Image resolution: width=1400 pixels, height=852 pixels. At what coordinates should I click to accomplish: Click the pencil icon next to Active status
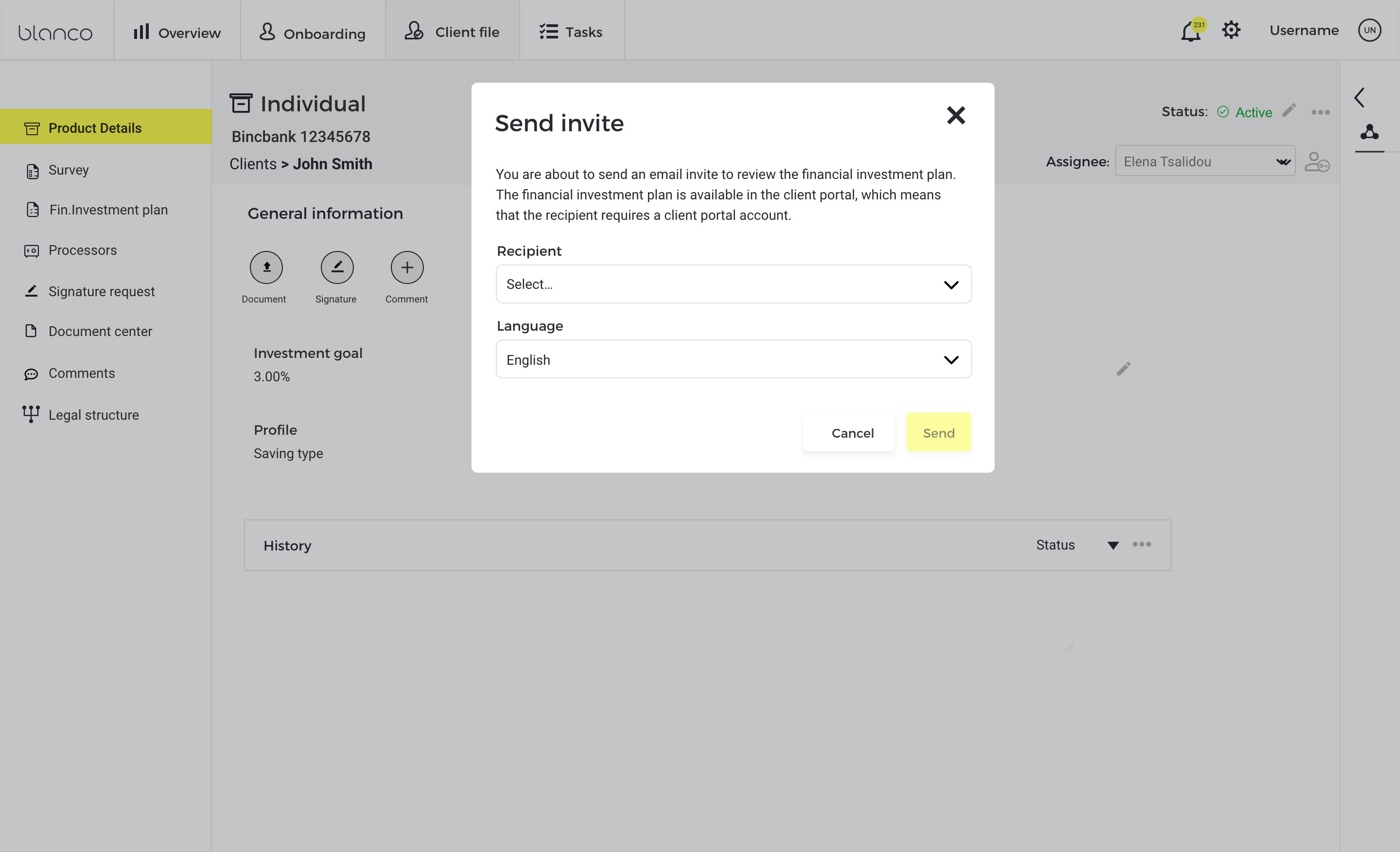click(1289, 110)
